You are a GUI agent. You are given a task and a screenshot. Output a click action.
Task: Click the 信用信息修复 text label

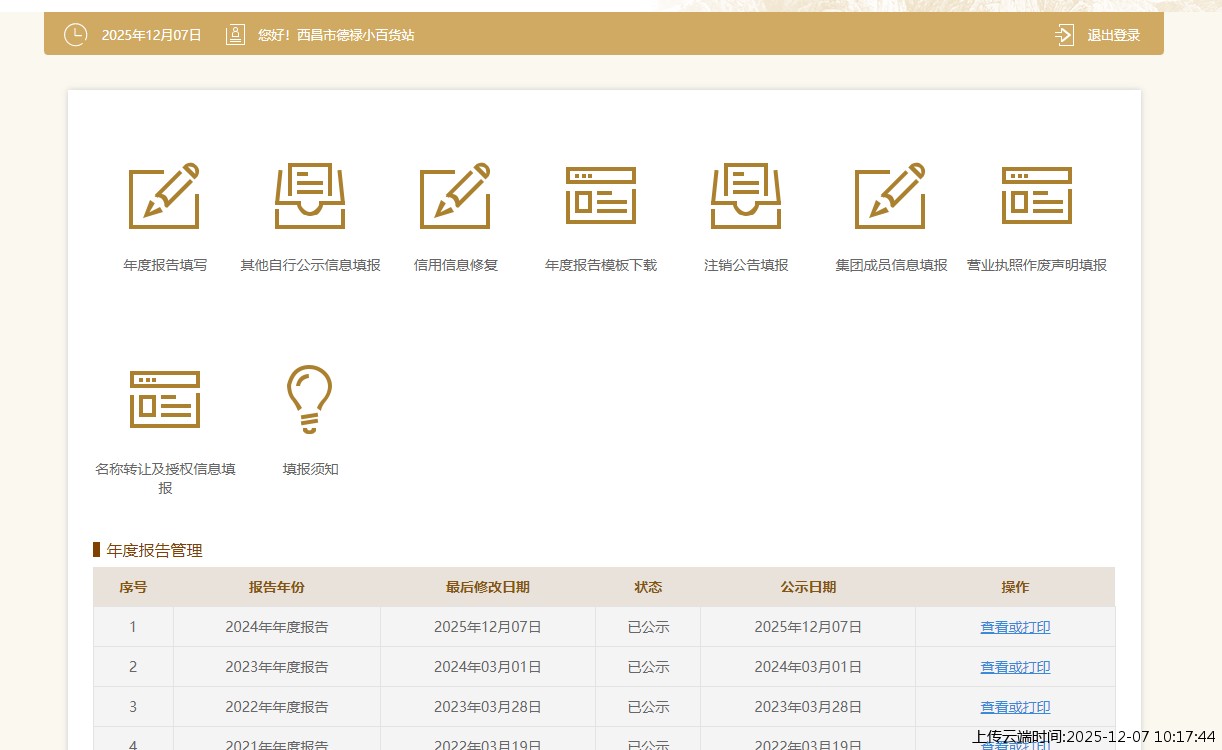click(456, 266)
